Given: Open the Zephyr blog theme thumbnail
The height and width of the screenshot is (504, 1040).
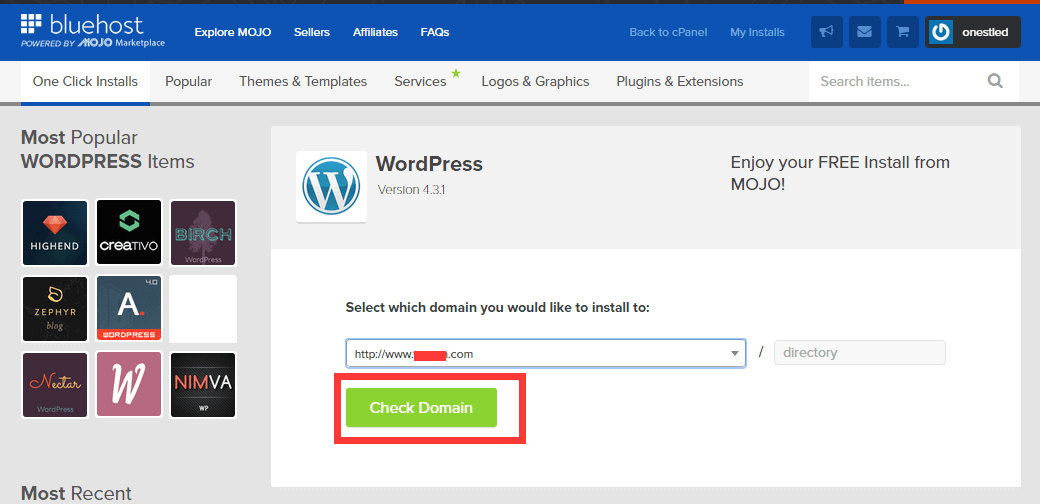Looking at the screenshot, I should 55,309.
